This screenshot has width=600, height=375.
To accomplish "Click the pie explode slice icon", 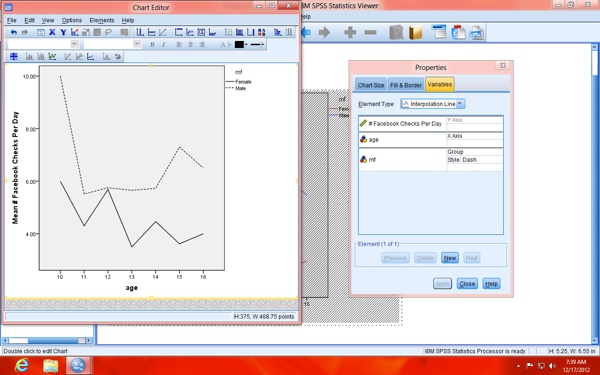I will (118, 57).
